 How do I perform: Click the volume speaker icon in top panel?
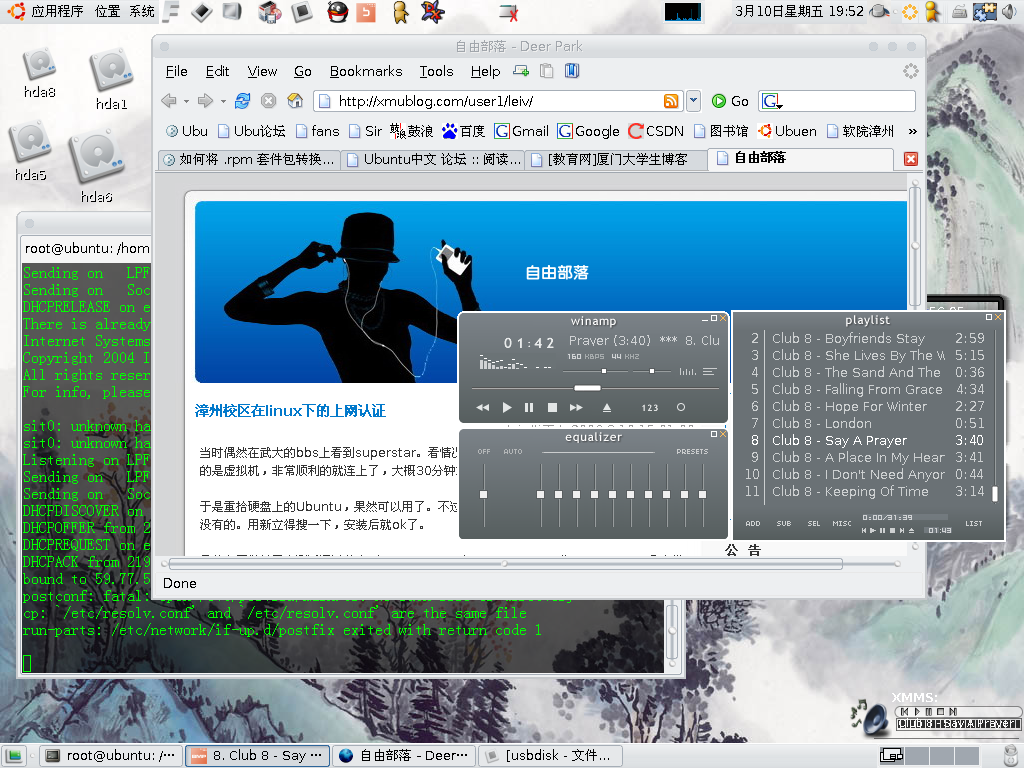(x=1010, y=11)
